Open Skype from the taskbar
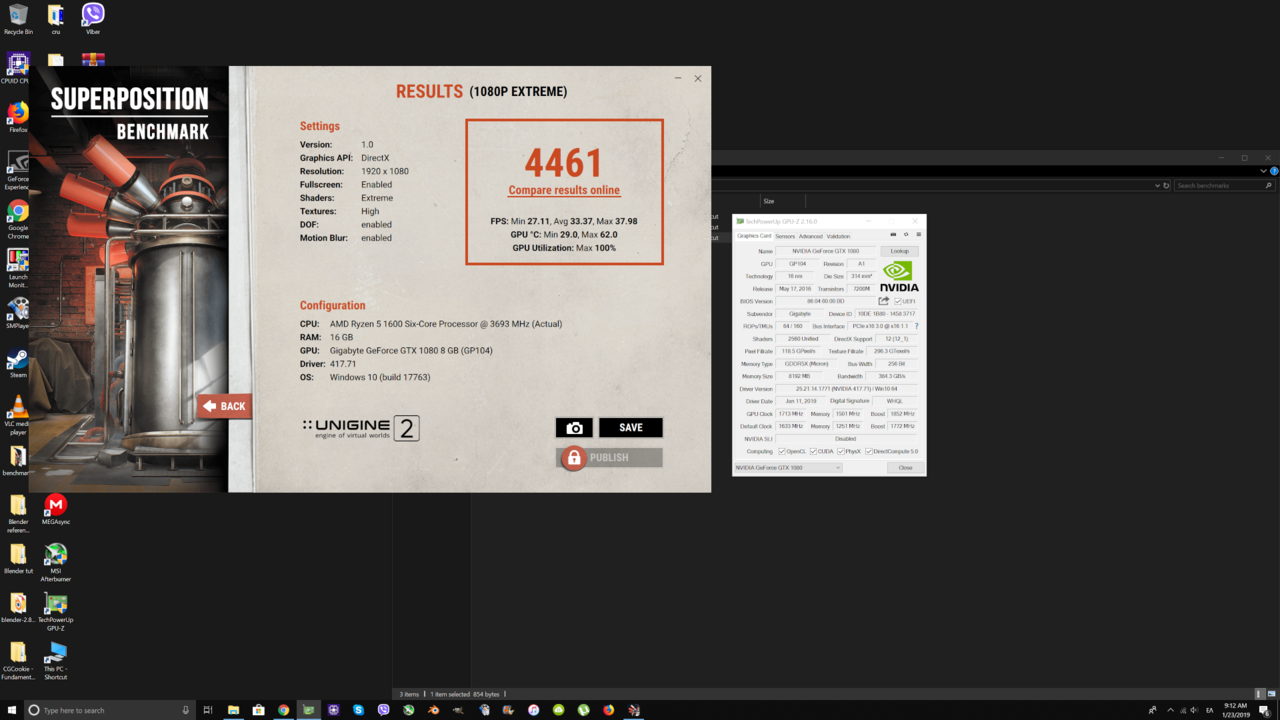 point(358,710)
